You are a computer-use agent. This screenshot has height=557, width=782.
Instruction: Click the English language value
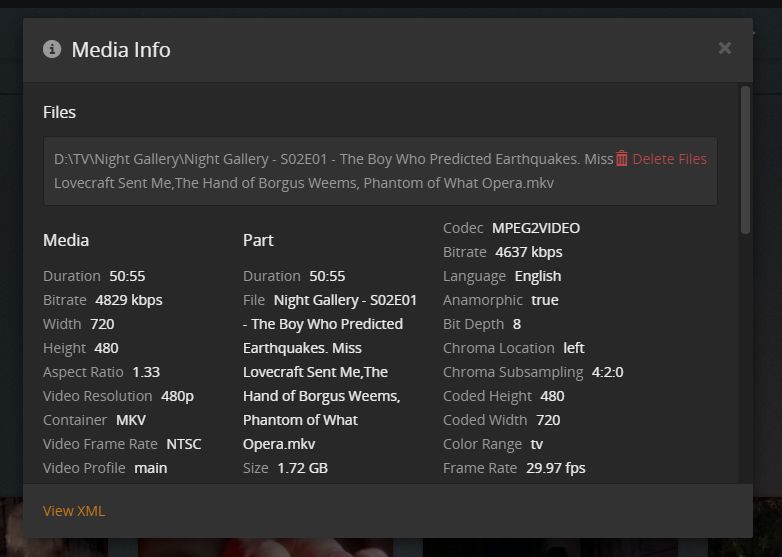(x=538, y=276)
